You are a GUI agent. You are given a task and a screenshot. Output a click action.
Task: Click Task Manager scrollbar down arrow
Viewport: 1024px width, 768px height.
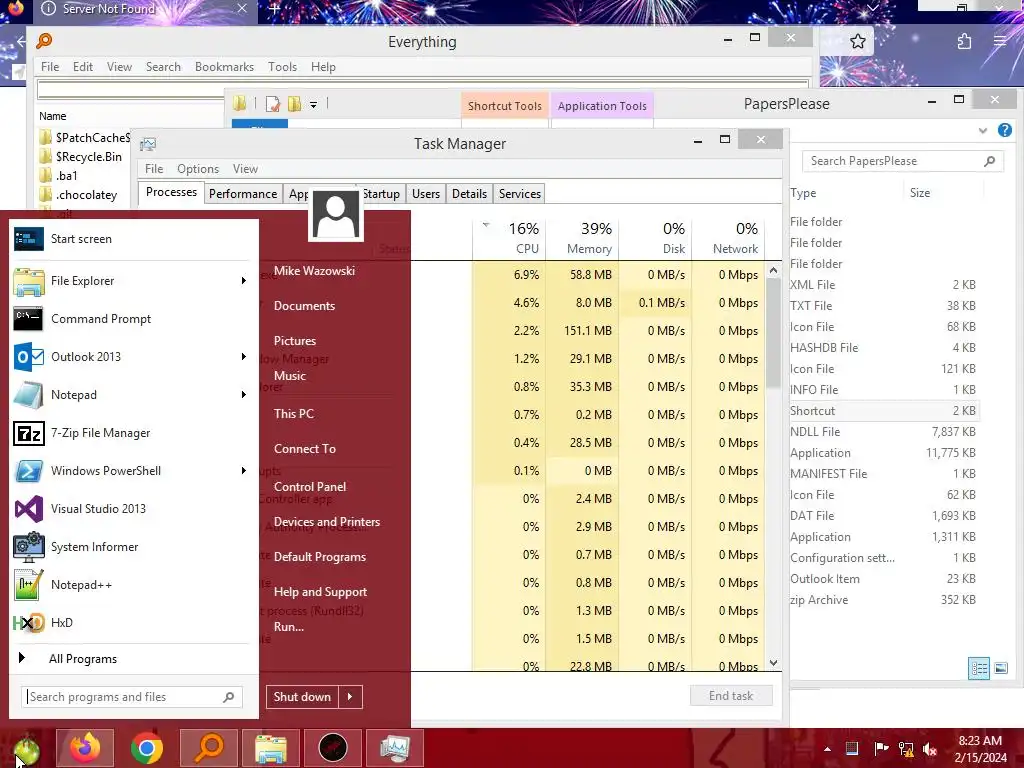click(773, 663)
